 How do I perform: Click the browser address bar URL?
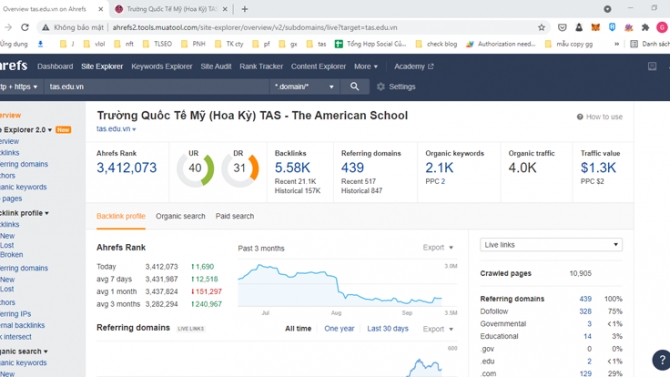(x=255, y=27)
